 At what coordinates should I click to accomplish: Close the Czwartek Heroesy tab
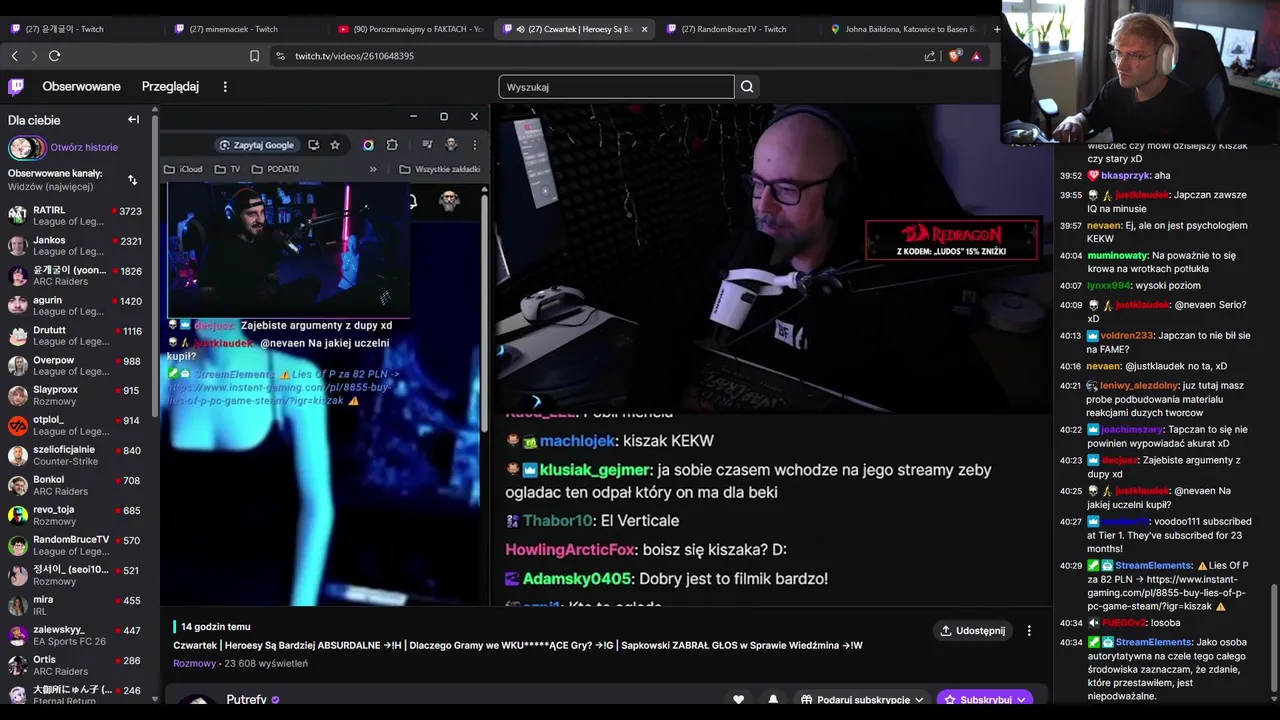tap(644, 29)
